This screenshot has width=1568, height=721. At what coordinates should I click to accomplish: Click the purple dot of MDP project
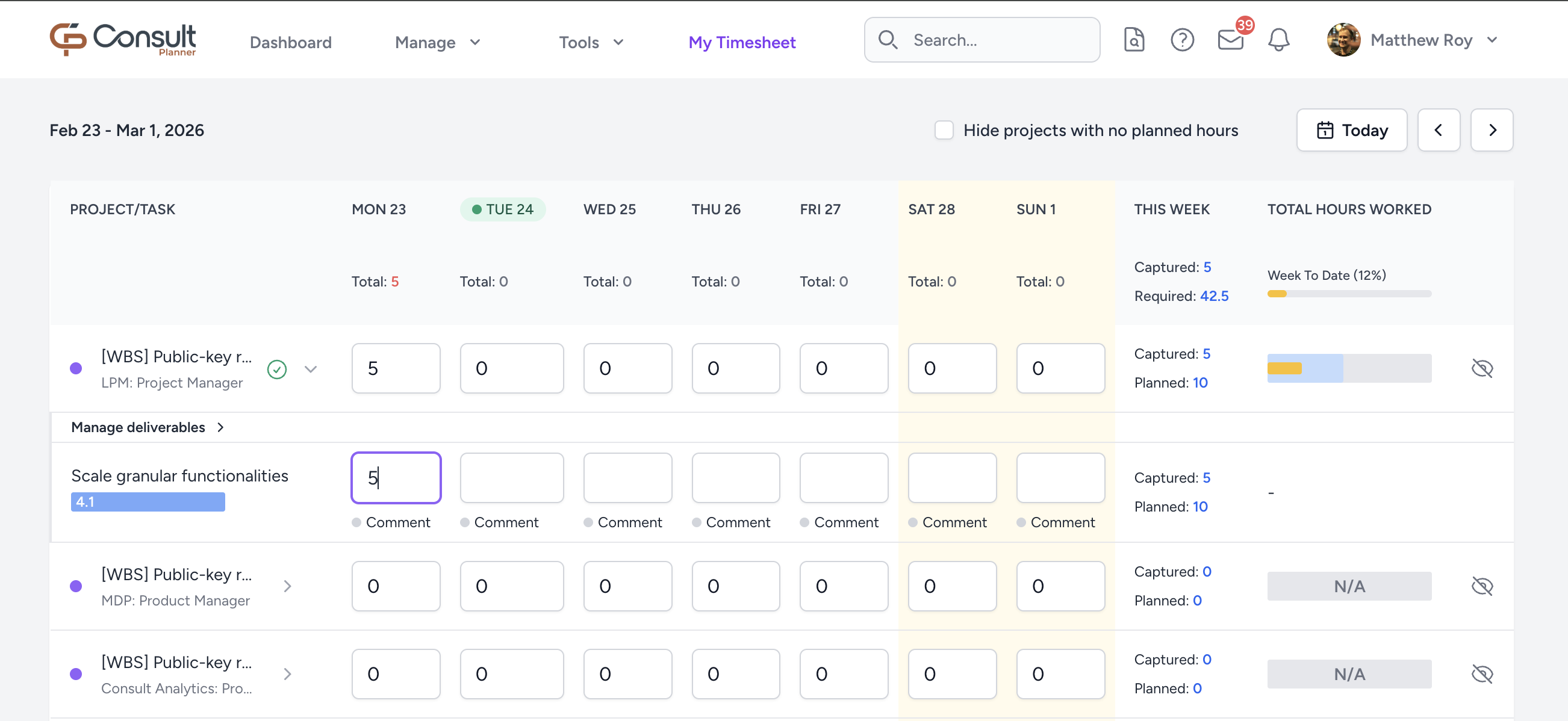point(76,586)
